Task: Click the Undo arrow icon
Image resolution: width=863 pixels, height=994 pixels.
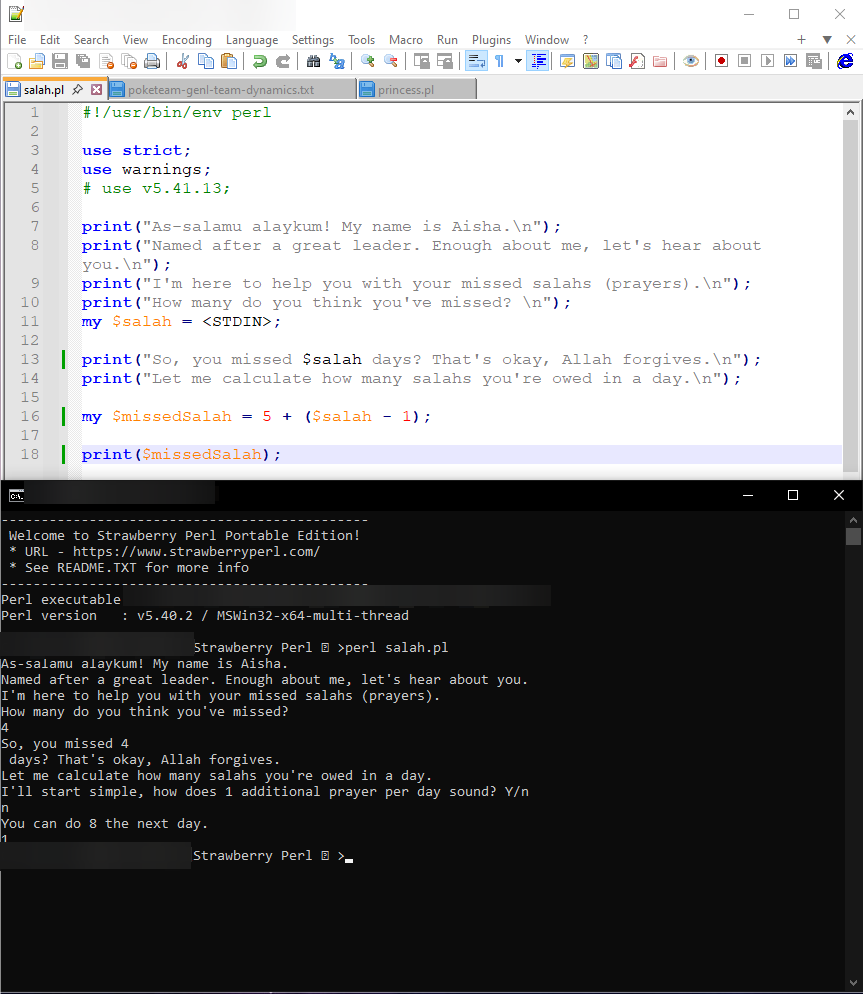Action: pos(260,61)
